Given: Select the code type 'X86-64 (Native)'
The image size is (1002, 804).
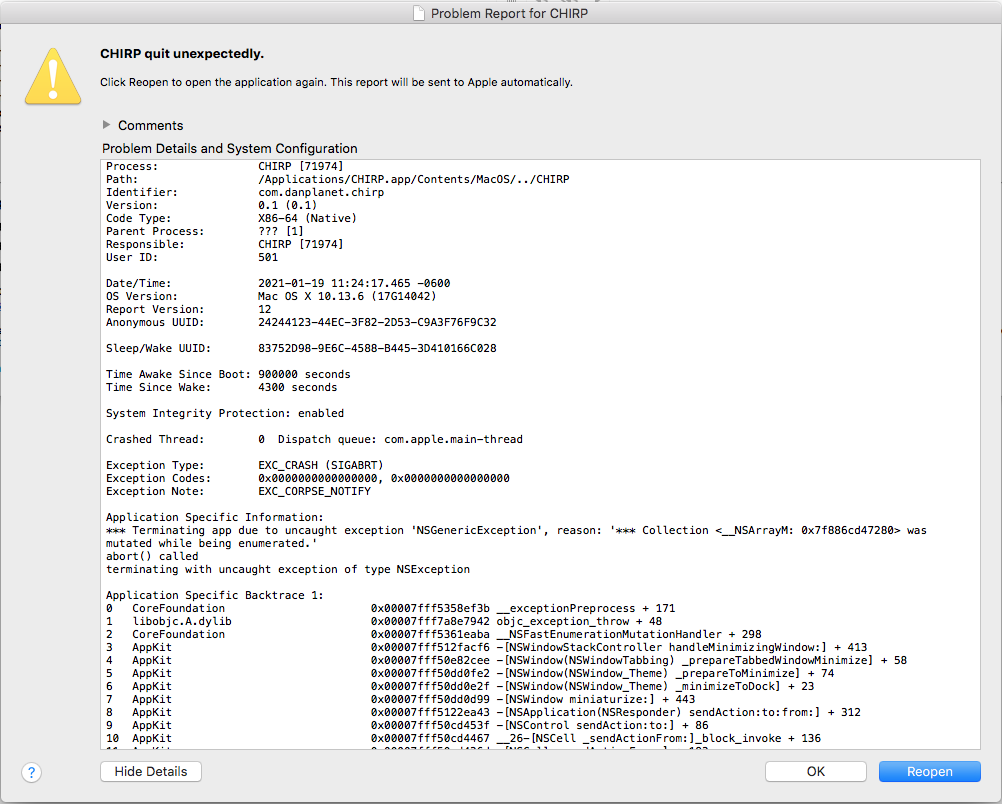Looking at the screenshot, I should pyautogui.click(x=307, y=219).
